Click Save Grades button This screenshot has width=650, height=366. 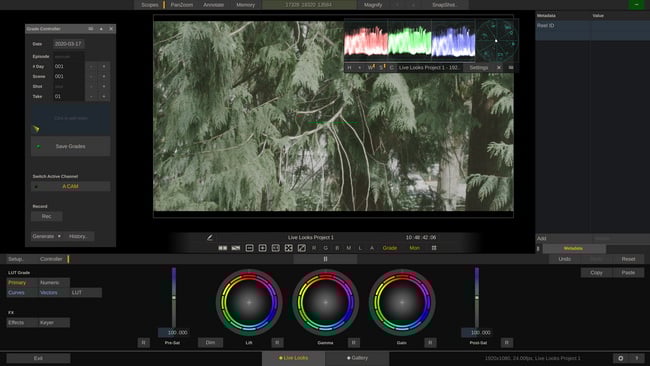point(70,146)
